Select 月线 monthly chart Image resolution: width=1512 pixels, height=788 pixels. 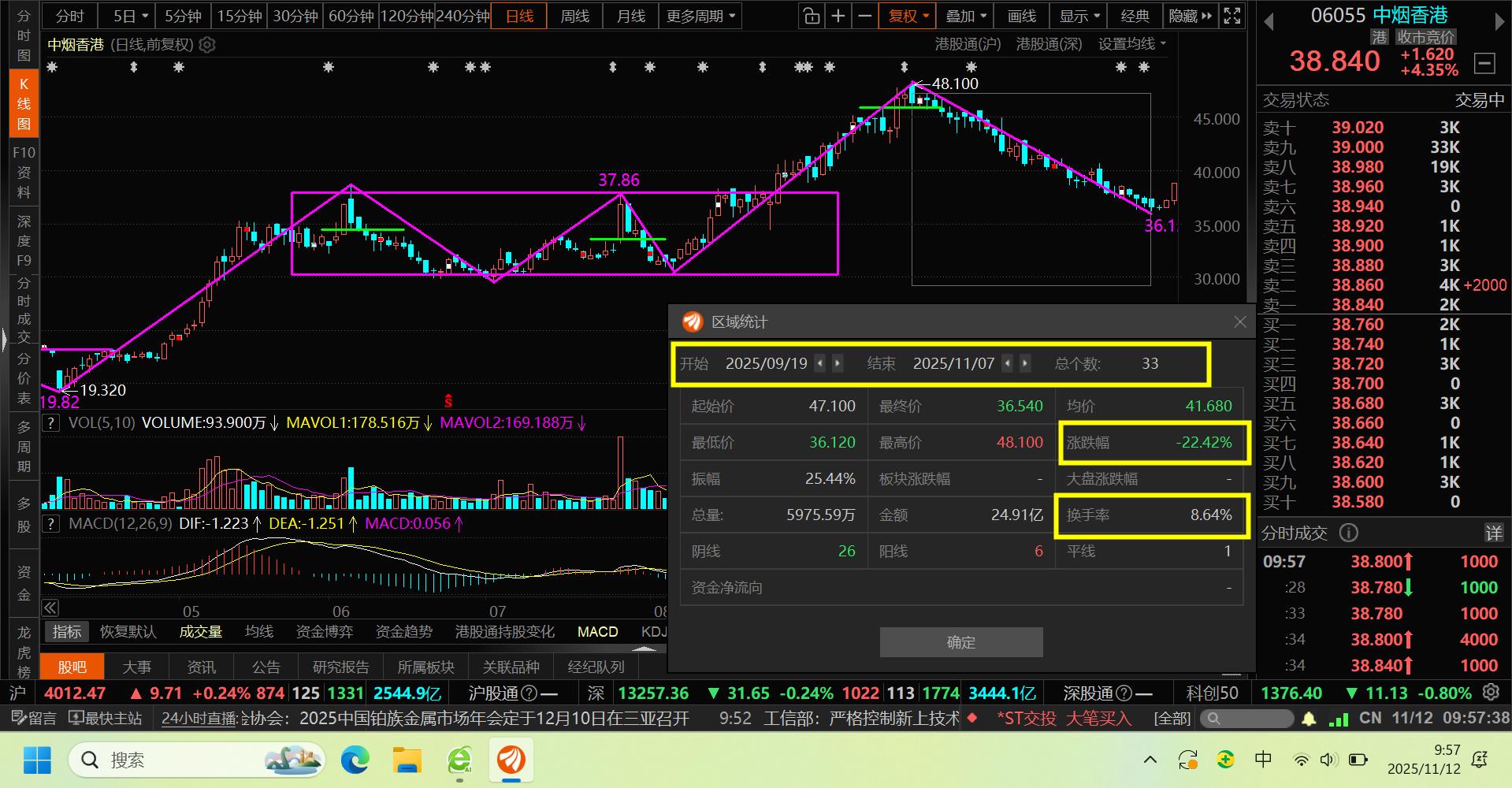click(631, 16)
